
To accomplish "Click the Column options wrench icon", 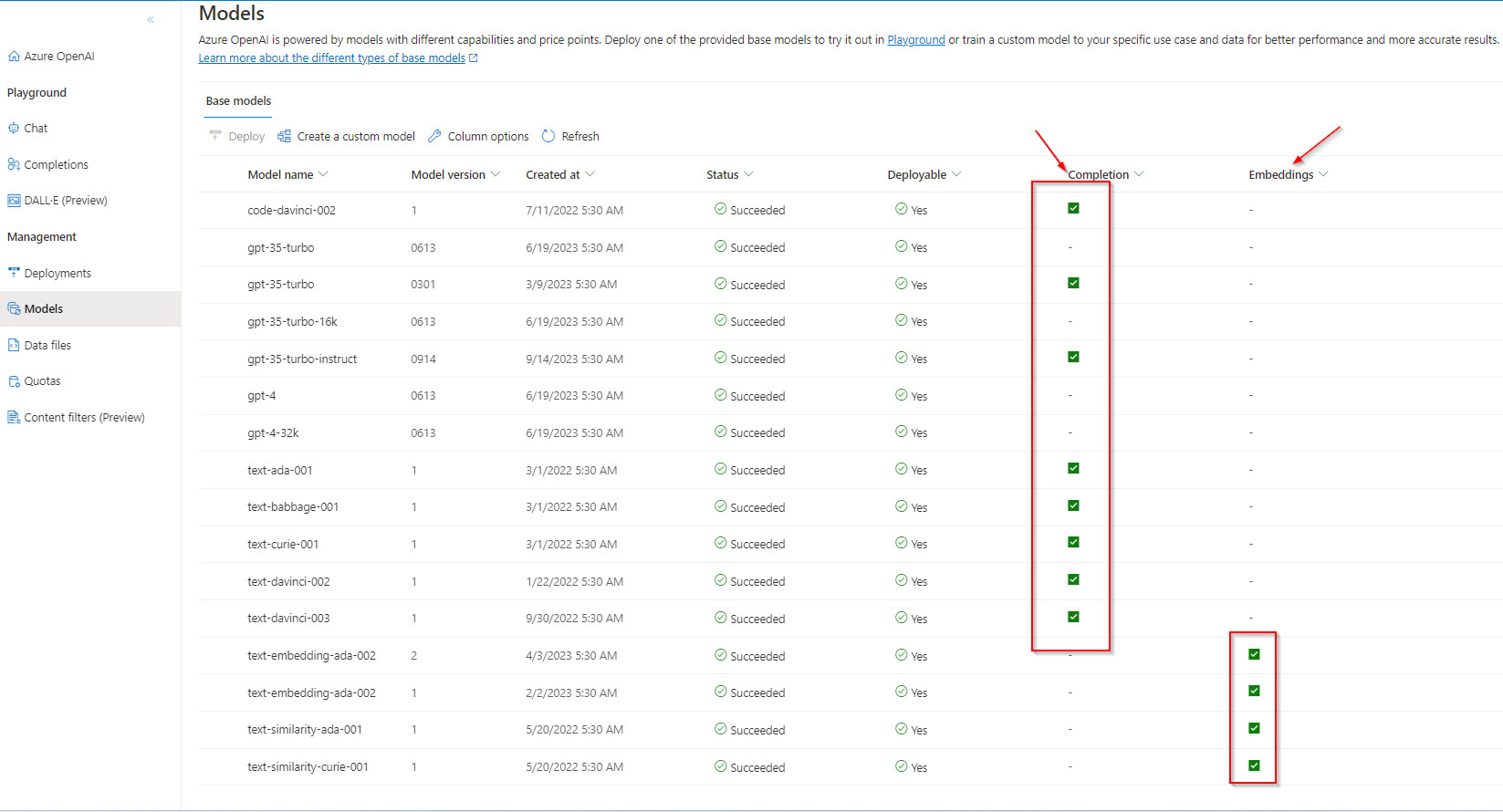I will pos(434,136).
